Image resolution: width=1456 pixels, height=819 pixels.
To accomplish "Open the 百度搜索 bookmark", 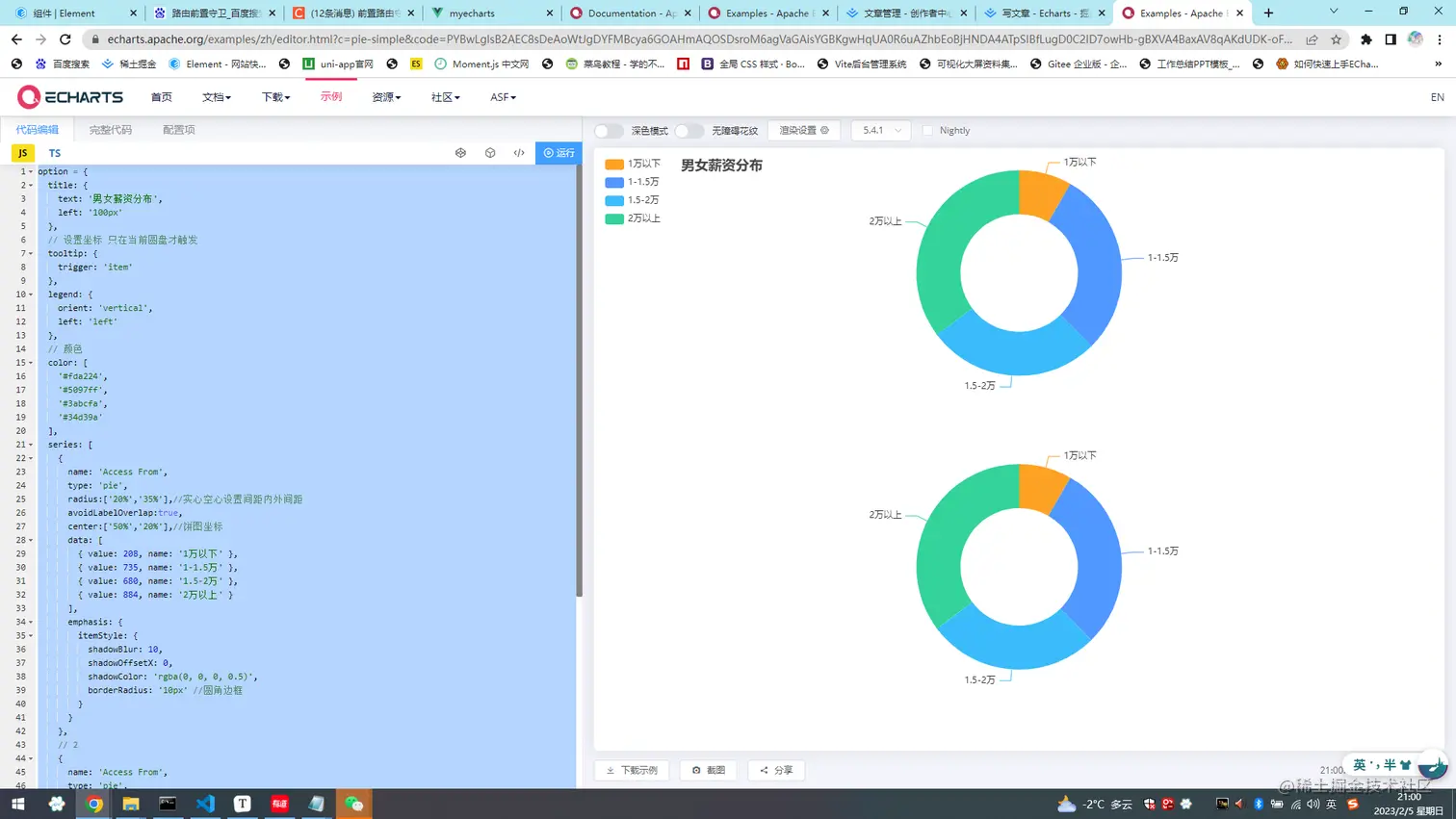I will coord(62,64).
